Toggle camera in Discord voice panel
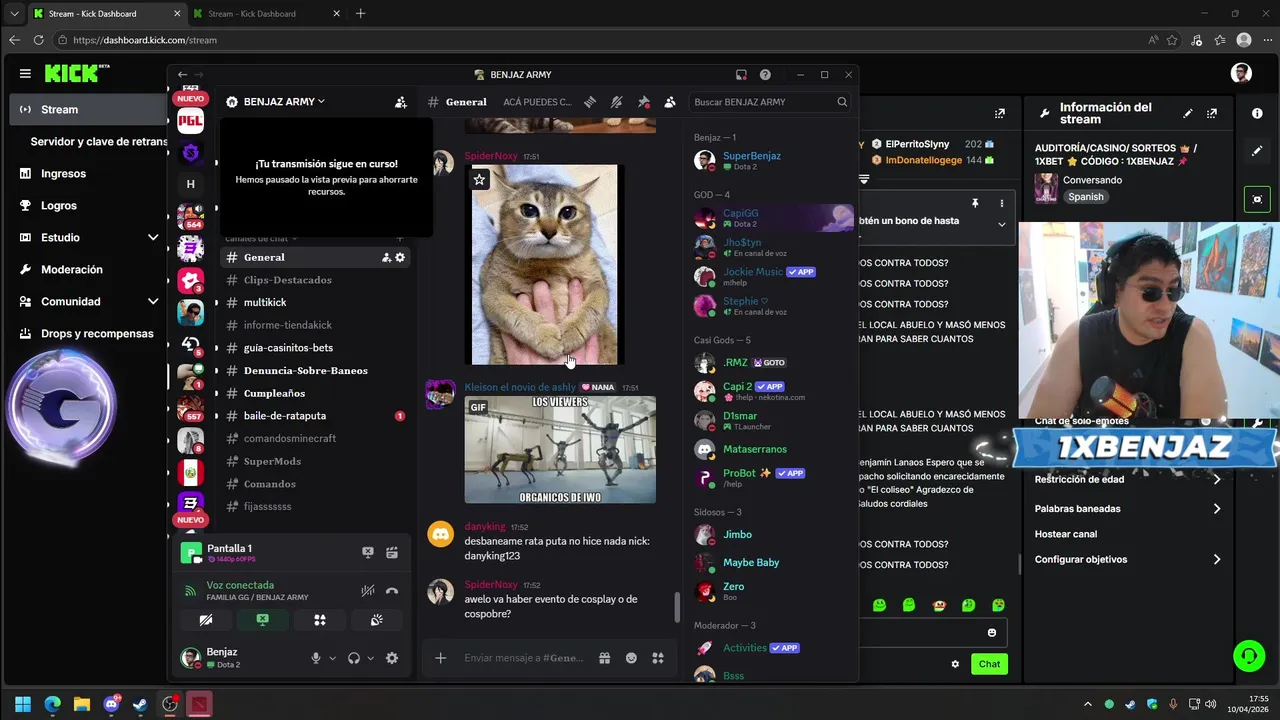The image size is (1280, 720). [x=205, y=620]
